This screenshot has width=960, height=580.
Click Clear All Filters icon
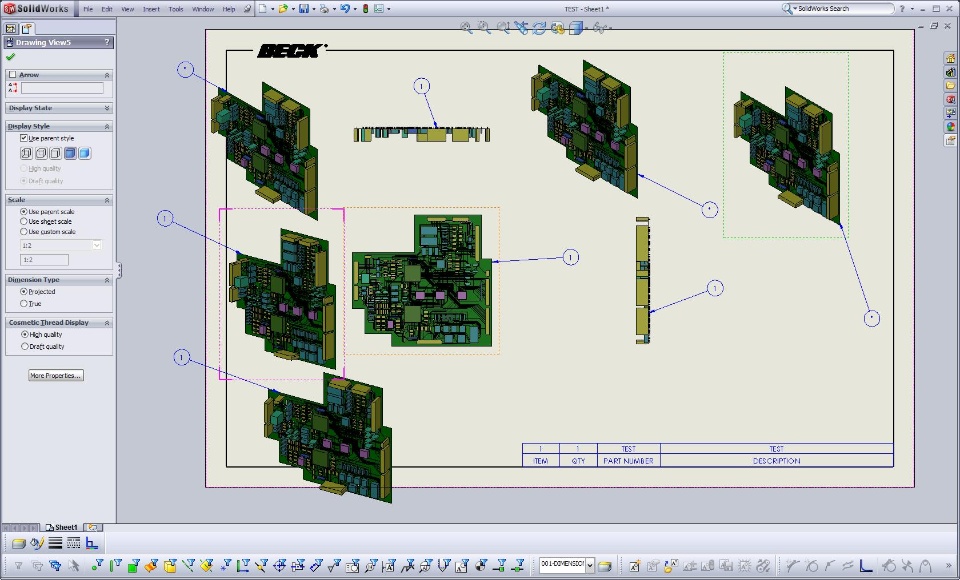click(x=37, y=566)
